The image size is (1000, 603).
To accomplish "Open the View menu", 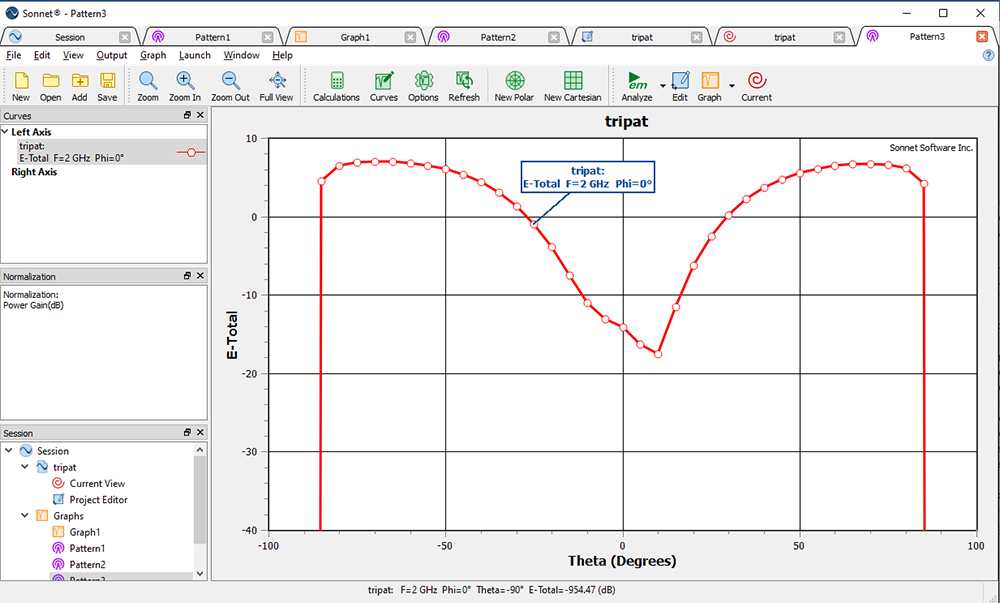I will pos(73,55).
